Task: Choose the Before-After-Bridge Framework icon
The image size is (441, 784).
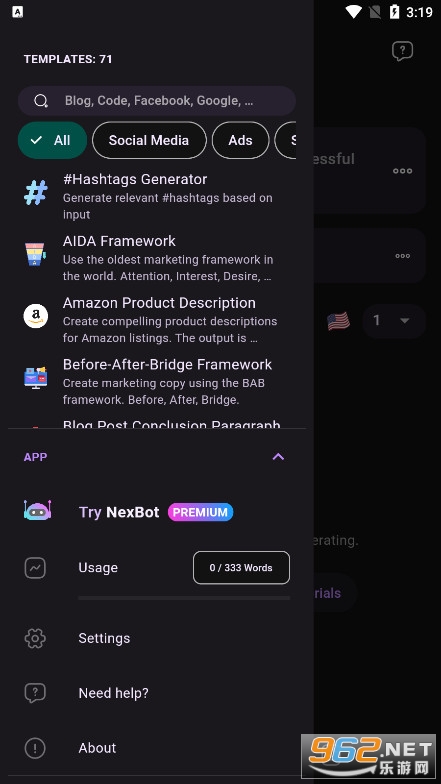Action: [36, 378]
